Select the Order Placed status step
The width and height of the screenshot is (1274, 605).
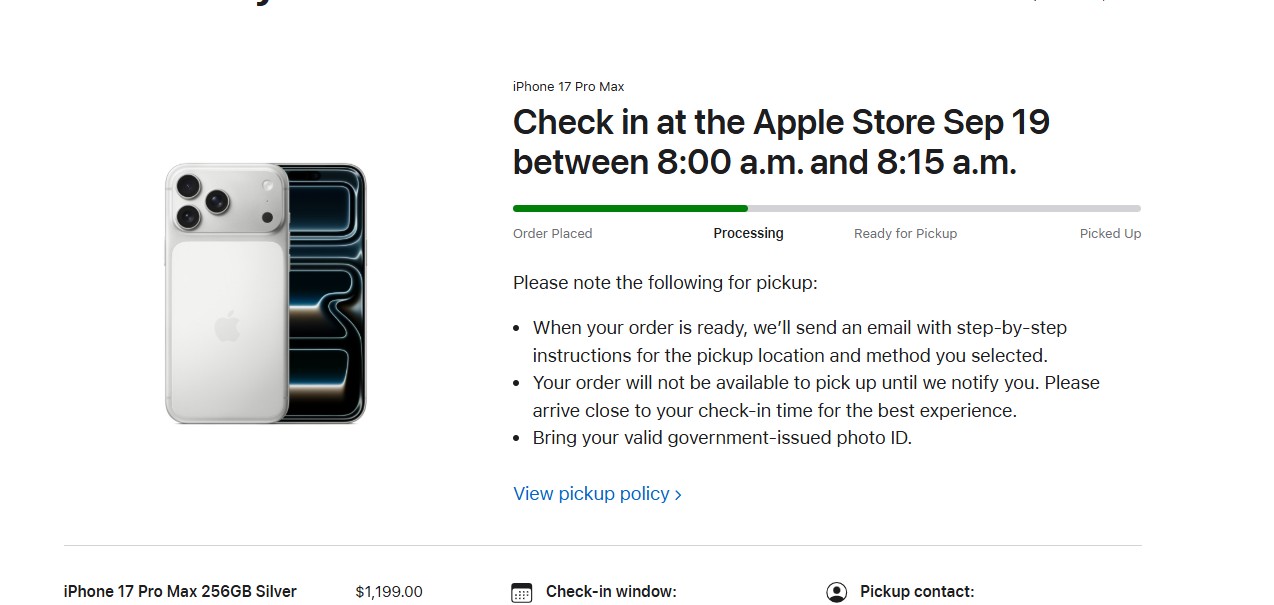(552, 234)
